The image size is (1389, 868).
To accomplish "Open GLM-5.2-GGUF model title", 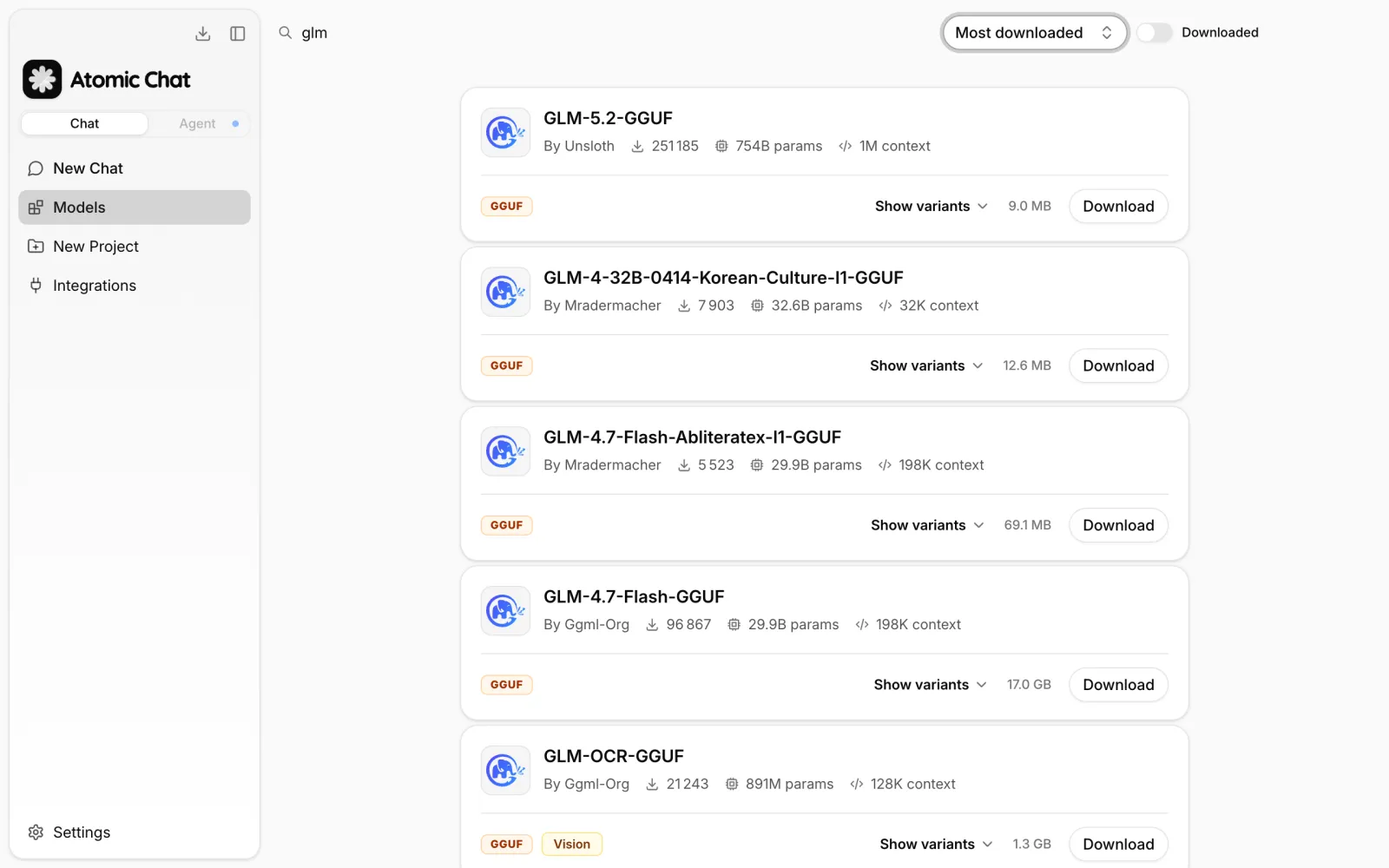I will [608, 118].
